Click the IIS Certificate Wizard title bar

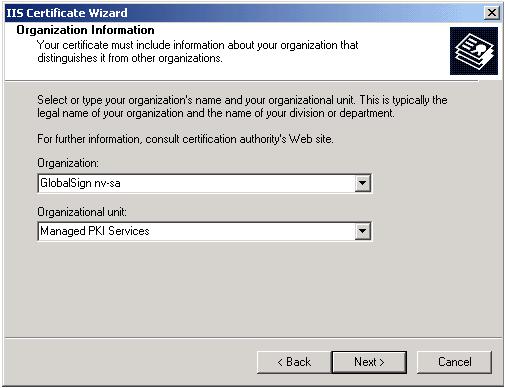[243, 13]
